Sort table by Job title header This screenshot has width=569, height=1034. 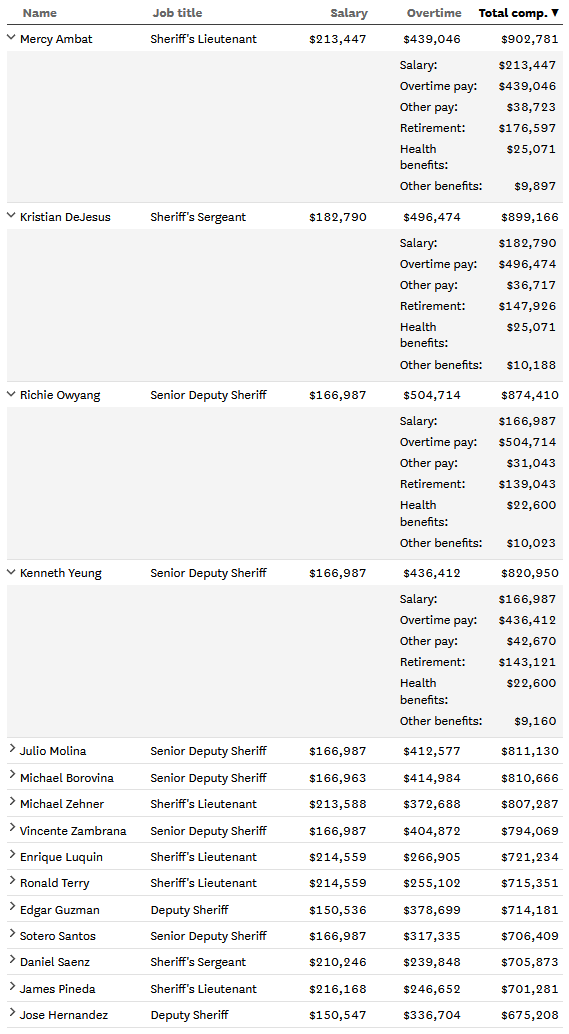click(x=177, y=13)
